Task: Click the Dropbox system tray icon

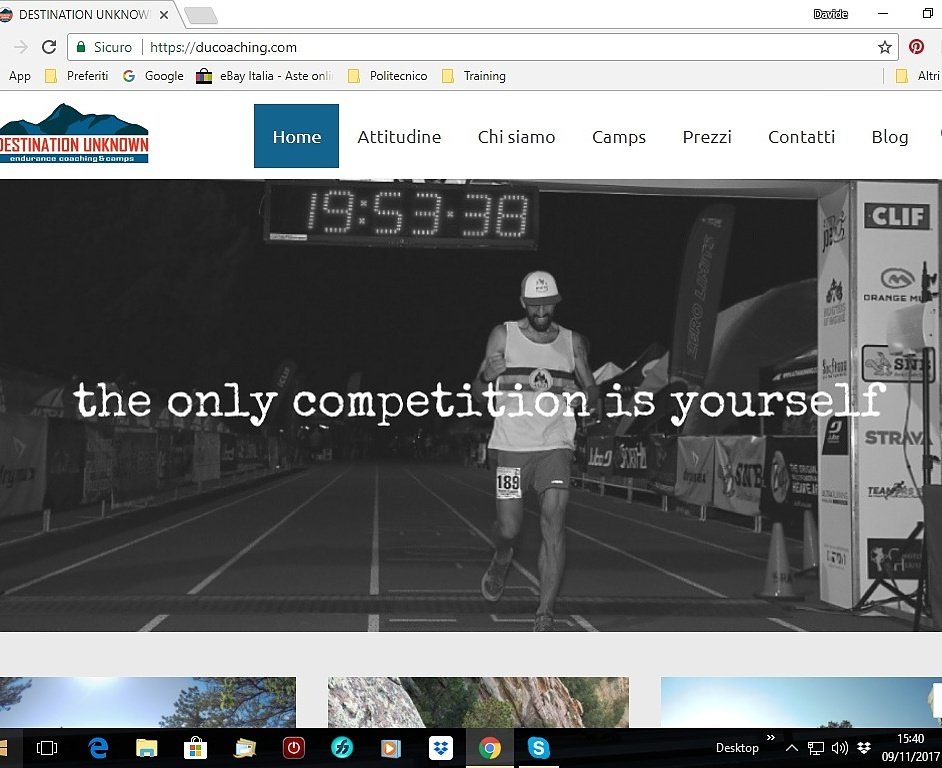Action: pyautogui.click(x=864, y=748)
